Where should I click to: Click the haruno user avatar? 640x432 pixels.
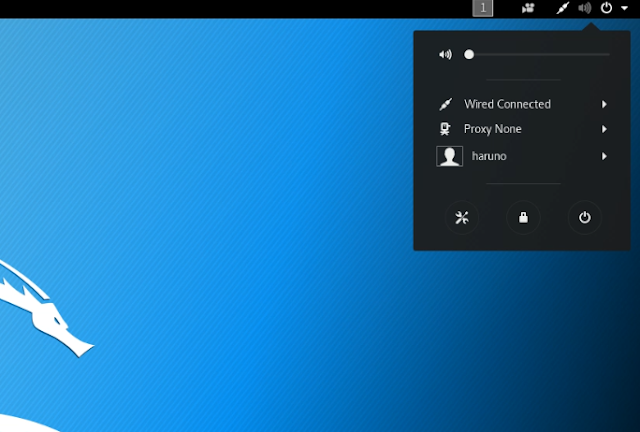450,156
